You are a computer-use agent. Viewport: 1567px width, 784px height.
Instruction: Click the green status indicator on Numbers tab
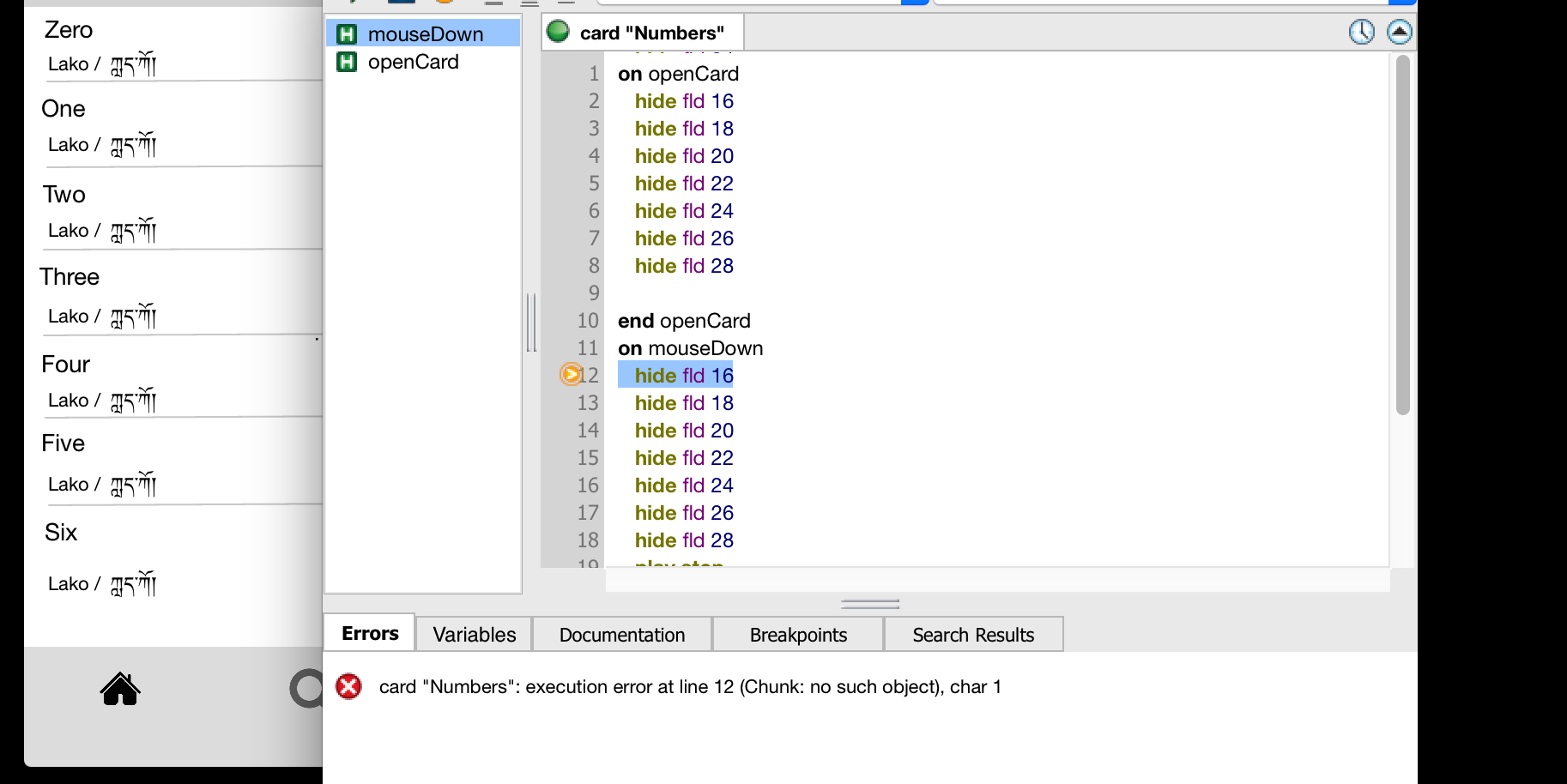(558, 32)
